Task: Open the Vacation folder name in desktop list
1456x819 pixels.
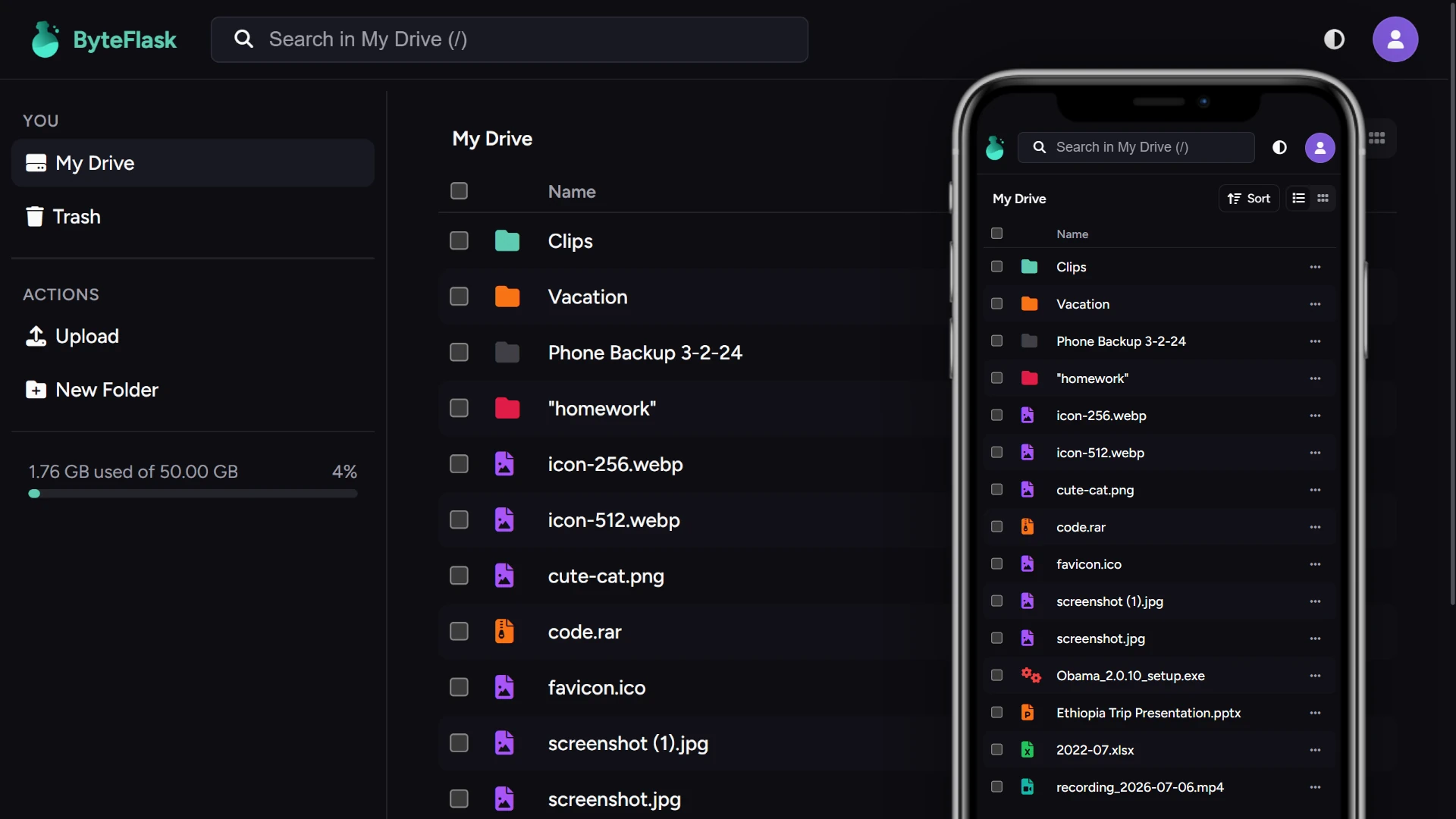Action: point(588,297)
